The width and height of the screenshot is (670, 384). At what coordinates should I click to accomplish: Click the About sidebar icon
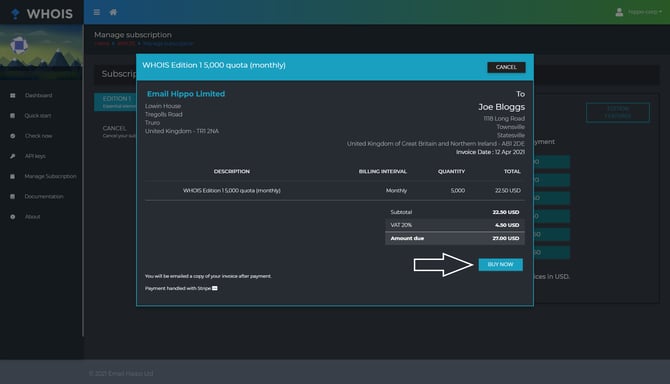12,217
